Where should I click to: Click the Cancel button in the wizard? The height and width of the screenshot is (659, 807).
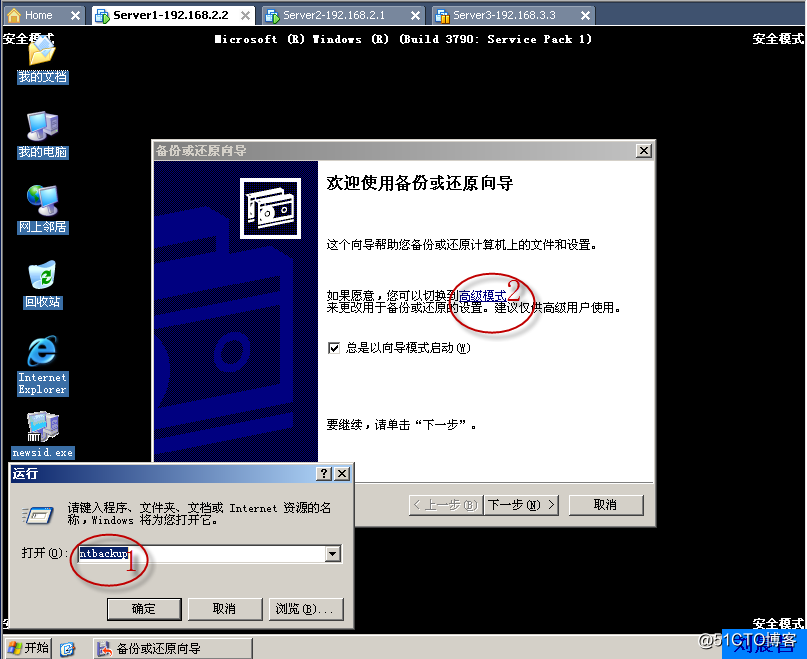(606, 505)
